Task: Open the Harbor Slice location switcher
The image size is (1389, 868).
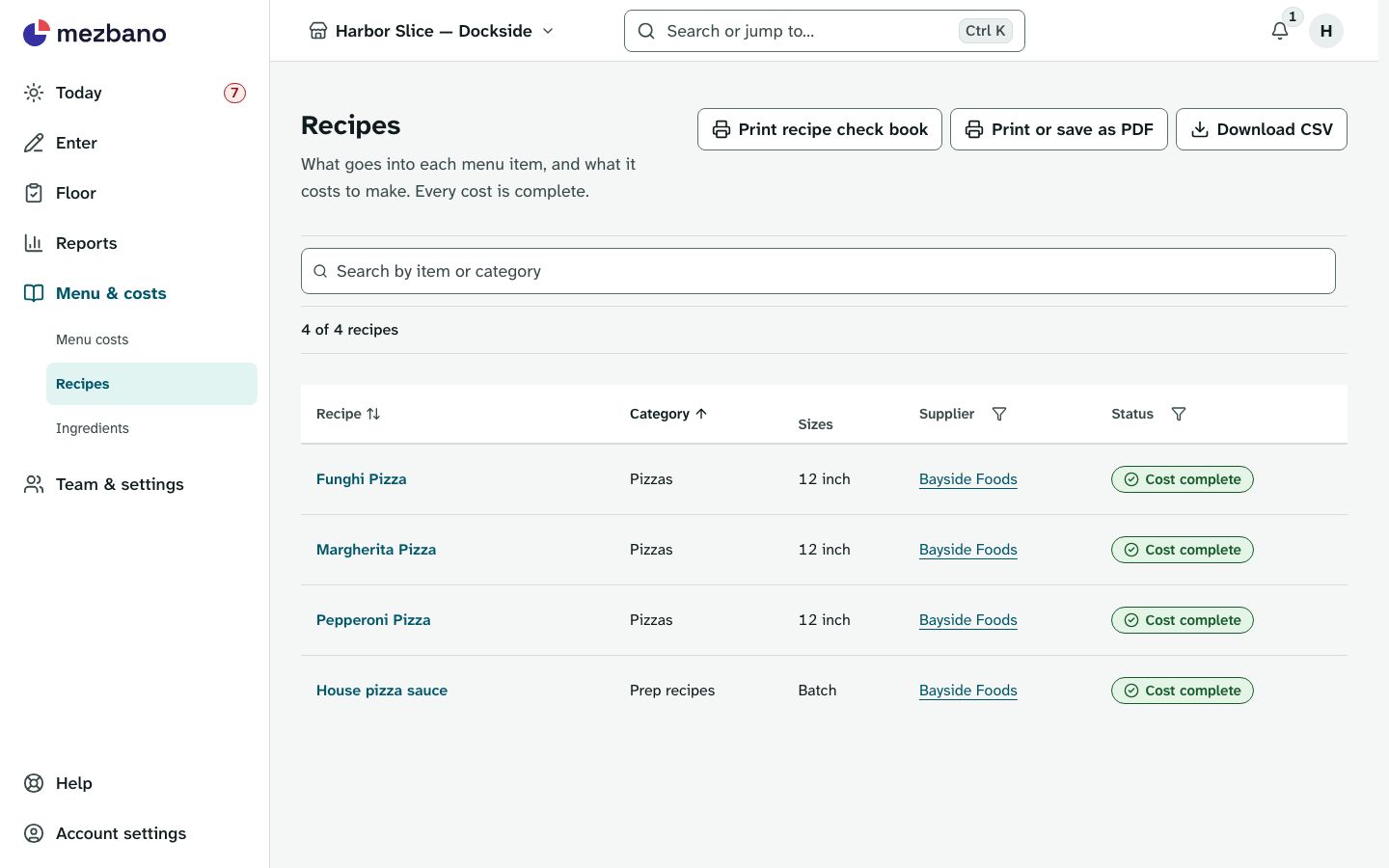Action: 431,31
